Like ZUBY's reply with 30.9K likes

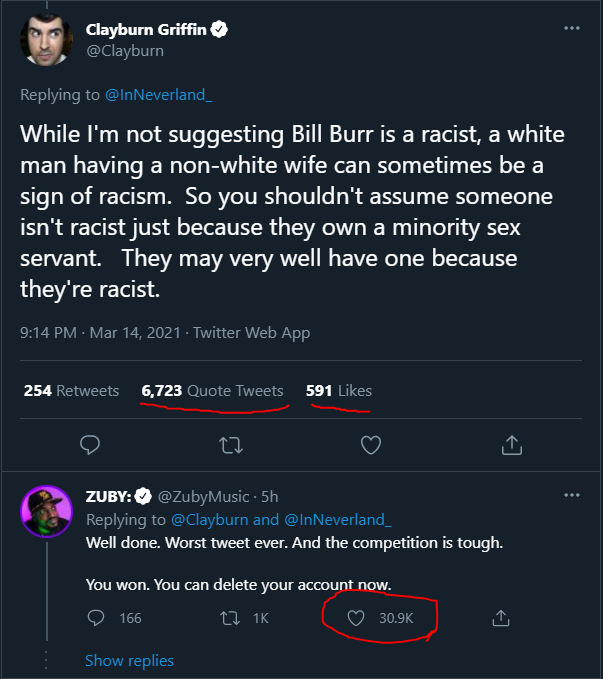(x=356, y=618)
